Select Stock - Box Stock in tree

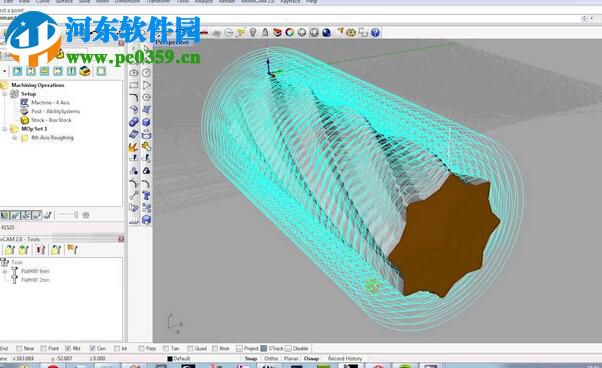[51, 120]
